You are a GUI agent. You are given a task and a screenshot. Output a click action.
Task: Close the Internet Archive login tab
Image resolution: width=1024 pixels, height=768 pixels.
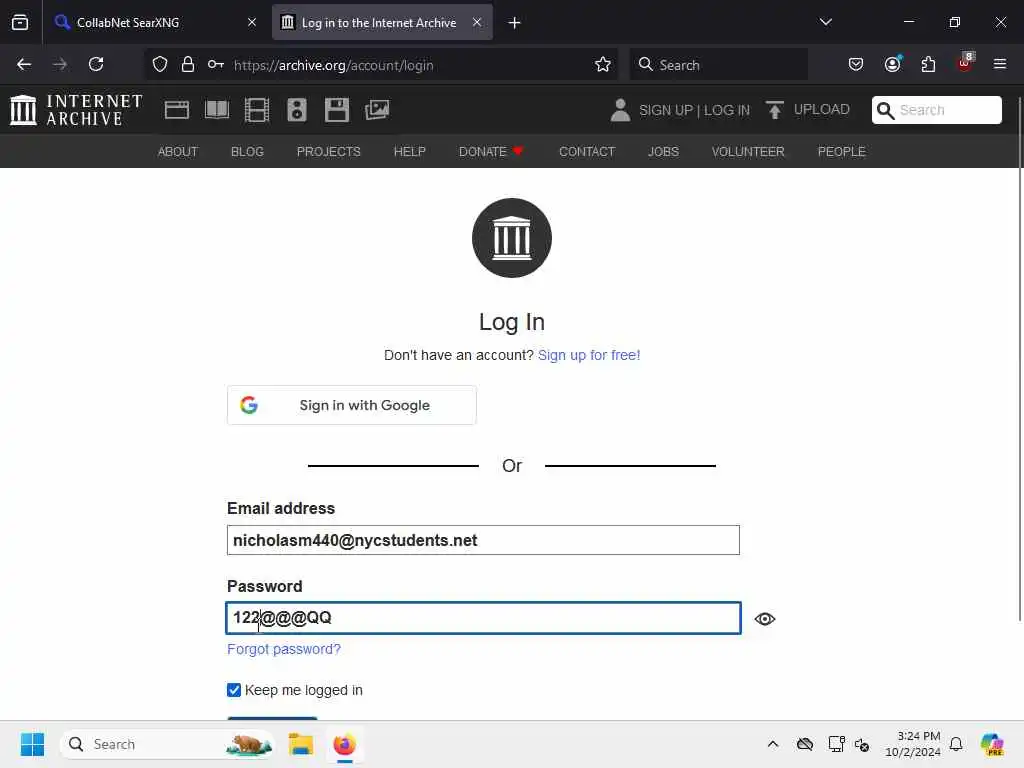coord(477,22)
